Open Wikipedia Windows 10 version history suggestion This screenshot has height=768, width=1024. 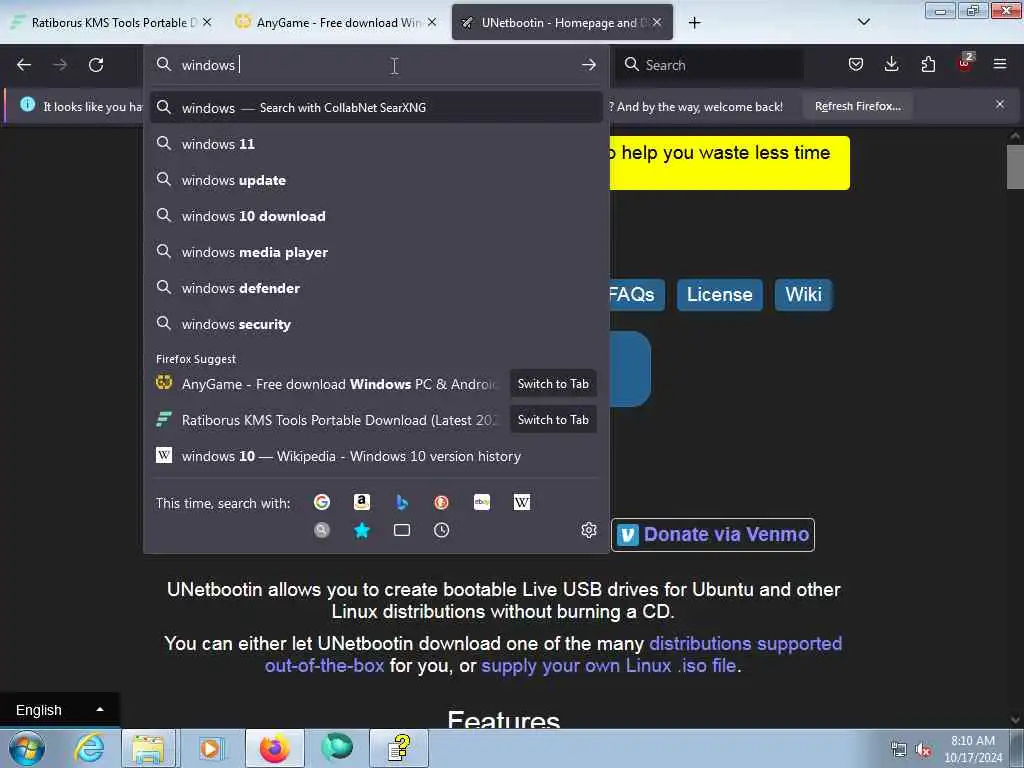tap(376, 456)
